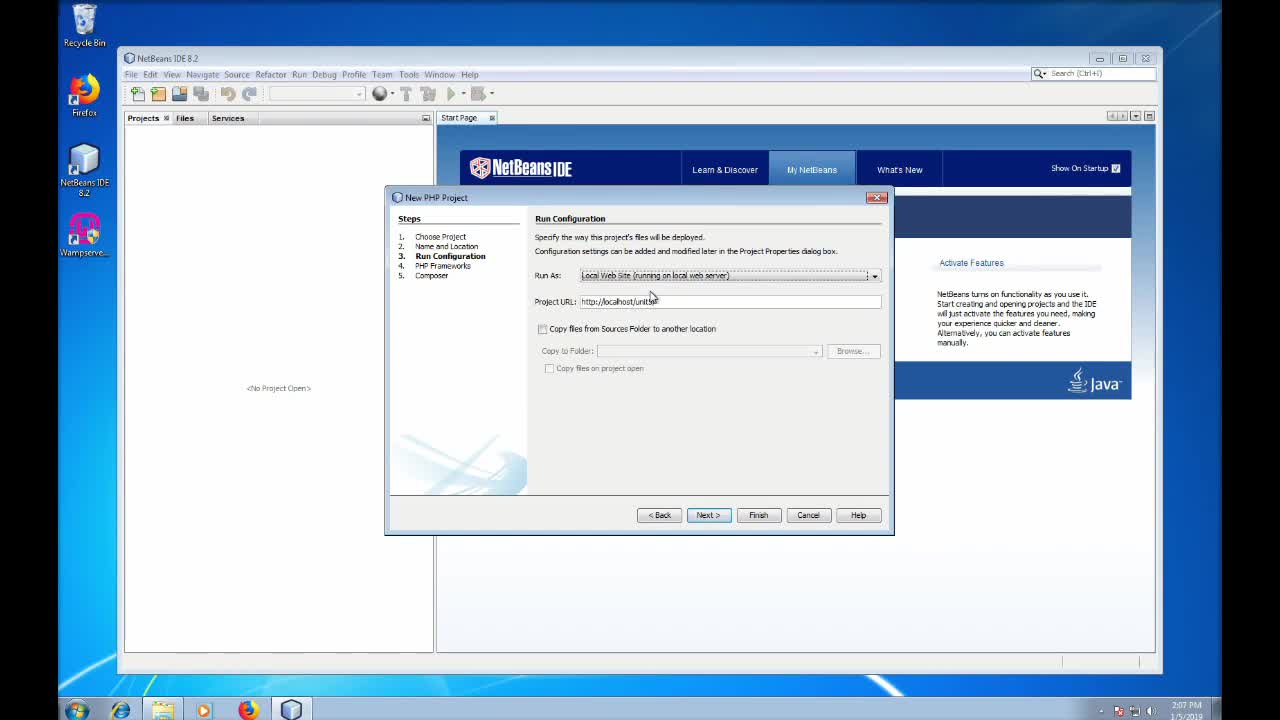Image resolution: width=1280 pixels, height=720 pixels.
Task: Click the Undo toolbar icon
Action: click(x=226, y=93)
